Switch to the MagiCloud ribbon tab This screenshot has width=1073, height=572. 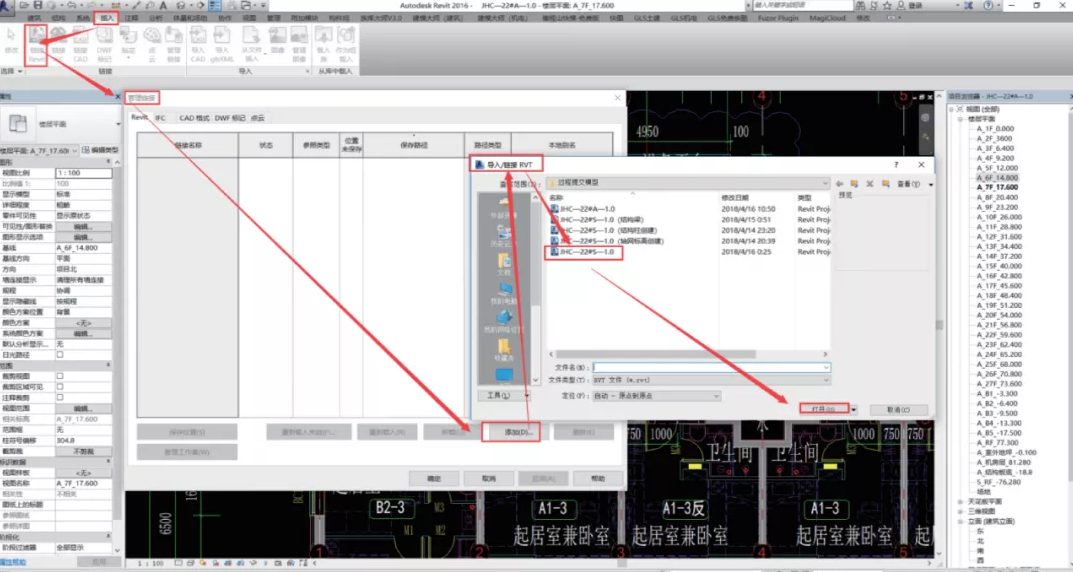pyautogui.click(x=827, y=18)
